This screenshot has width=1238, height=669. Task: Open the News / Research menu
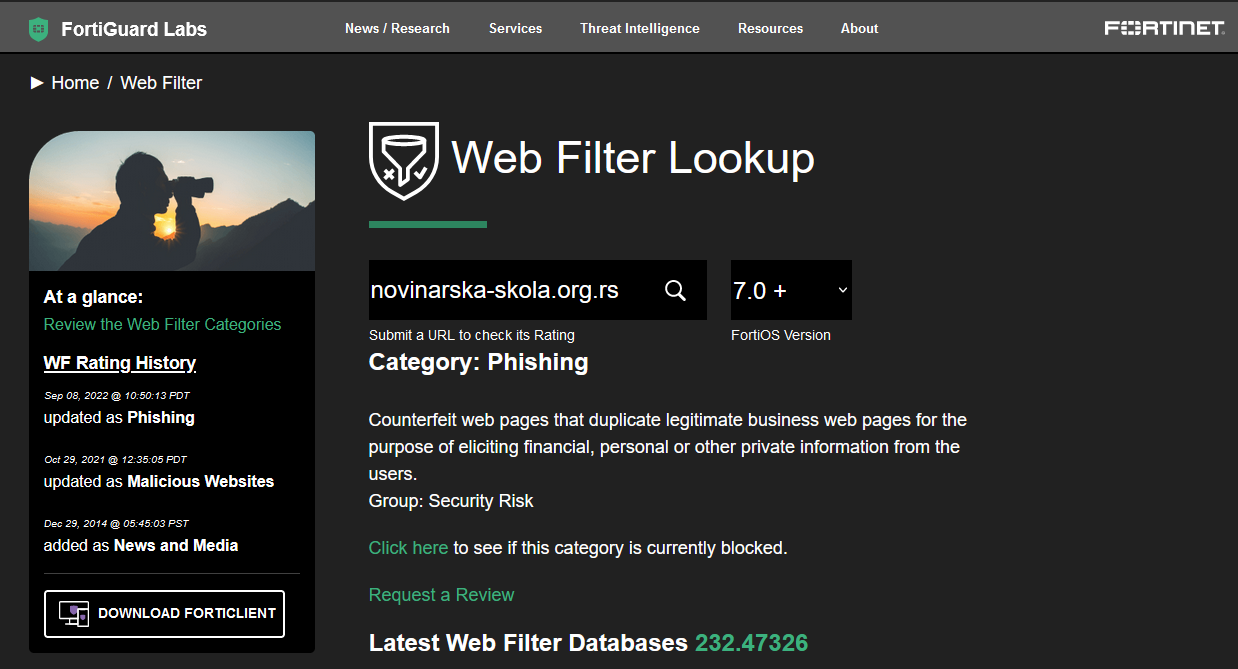[x=397, y=28]
